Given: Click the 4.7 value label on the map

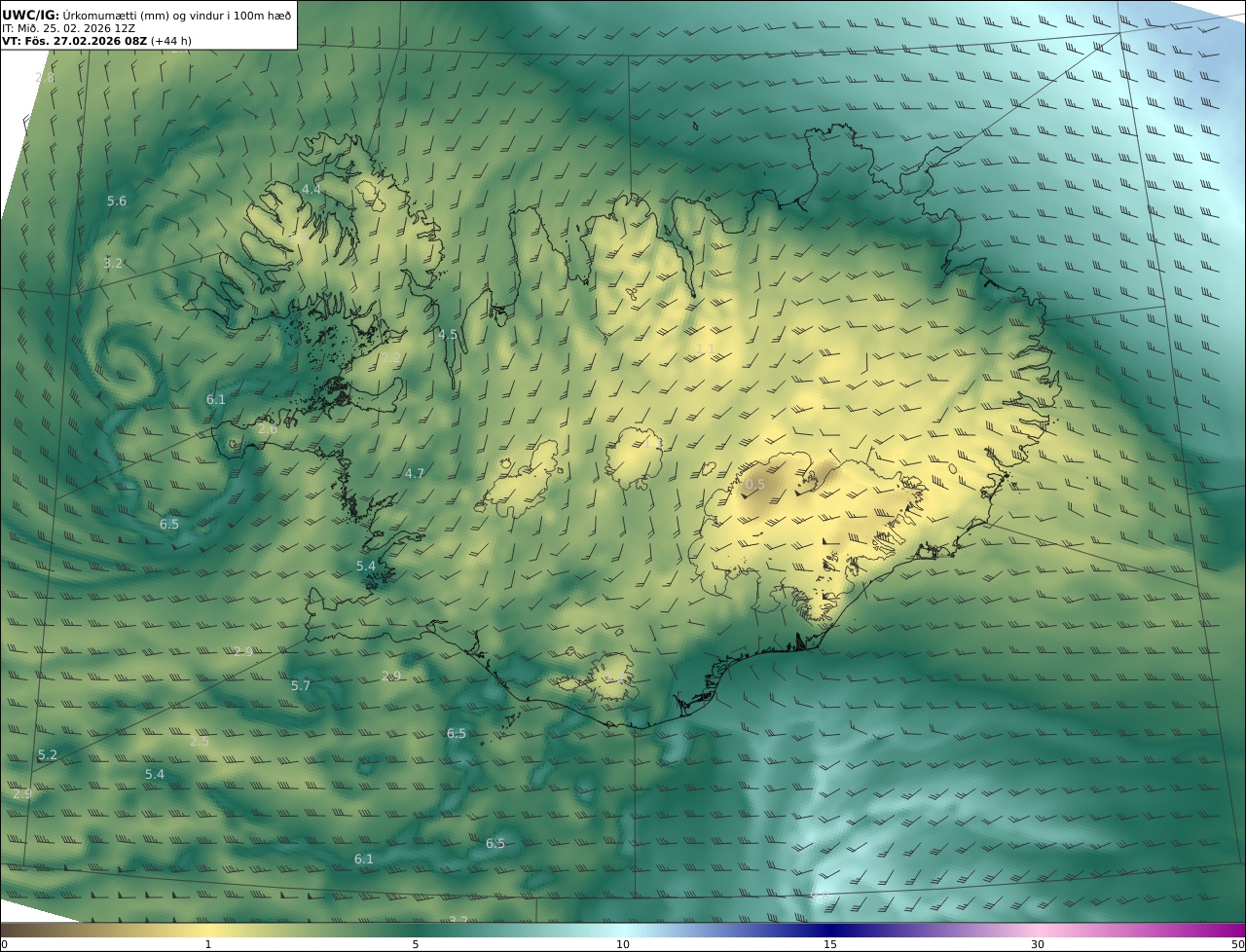Looking at the screenshot, I should click(415, 474).
